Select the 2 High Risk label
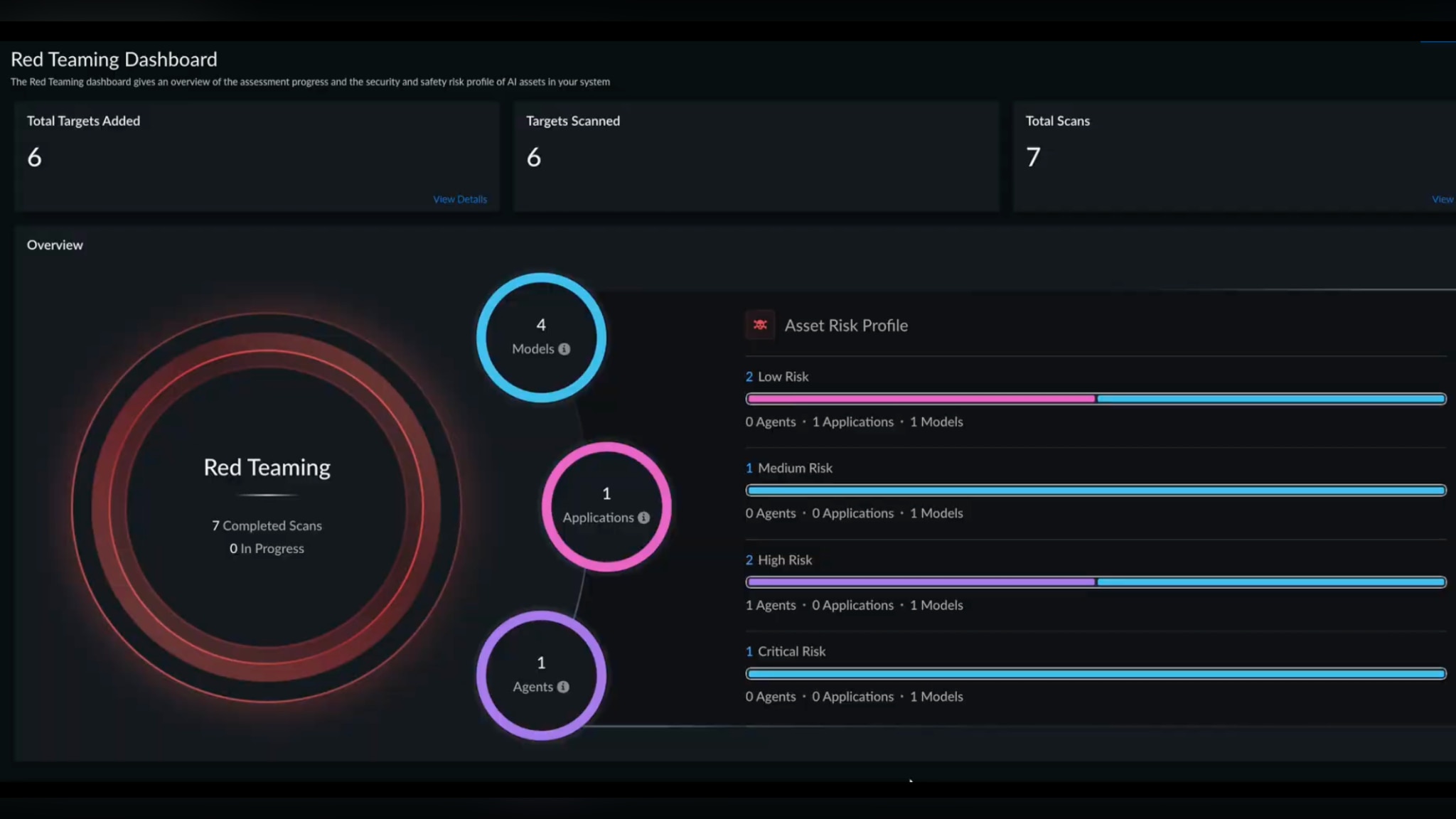This screenshot has width=1456, height=819. [778, 560]
